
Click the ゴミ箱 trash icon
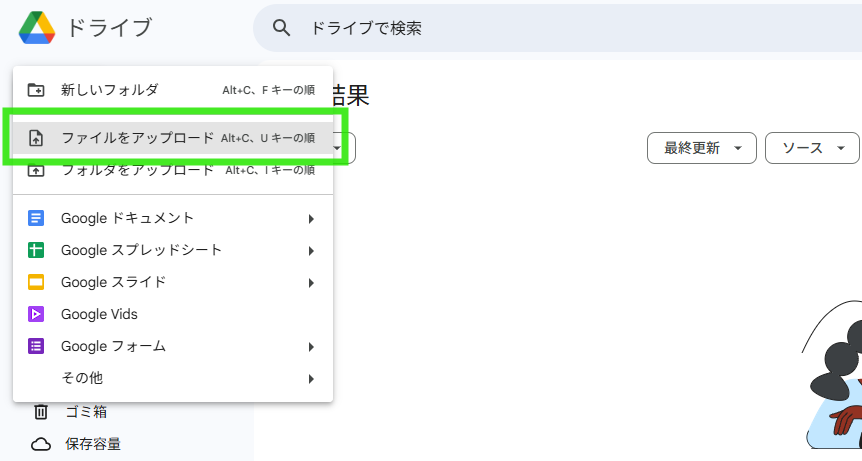(41, 411)
